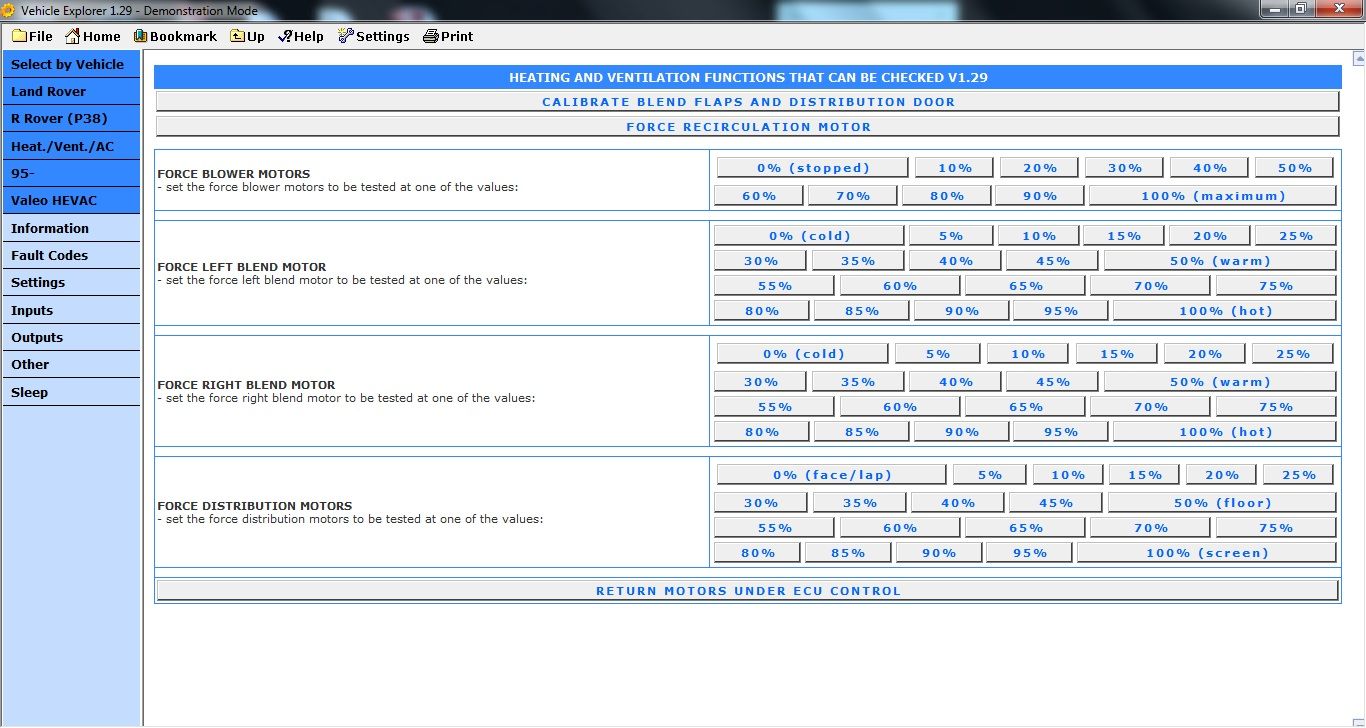The image size is (1366, 728).
Task: Open the Fault Codes page
Action: [71, 255]
